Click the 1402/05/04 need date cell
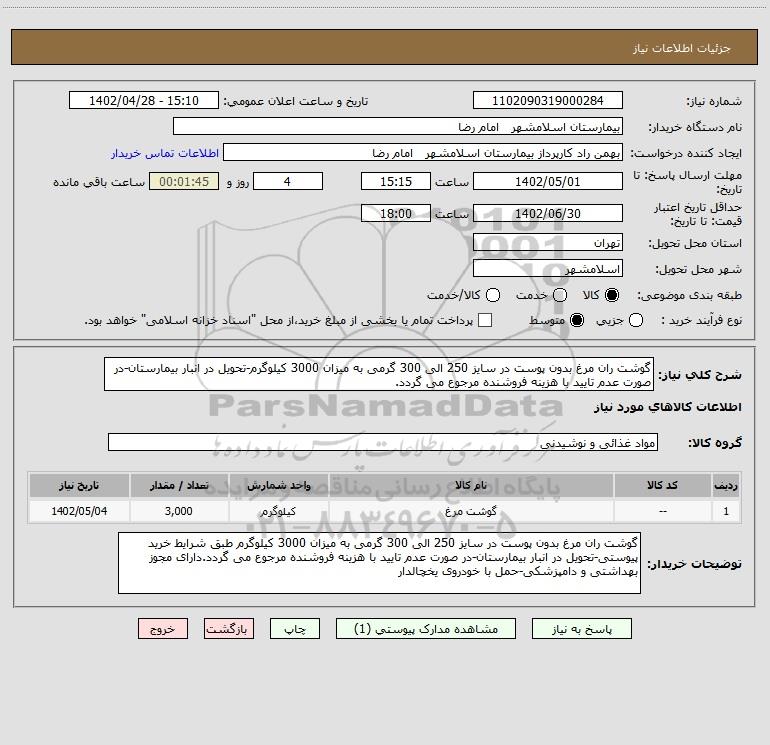Screen dimensions: 770x745 (x=79, y=511)
